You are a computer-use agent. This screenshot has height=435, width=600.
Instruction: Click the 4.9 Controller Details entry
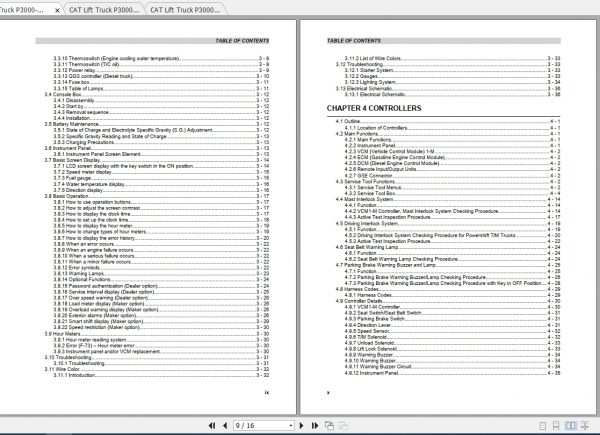point(448,301)
